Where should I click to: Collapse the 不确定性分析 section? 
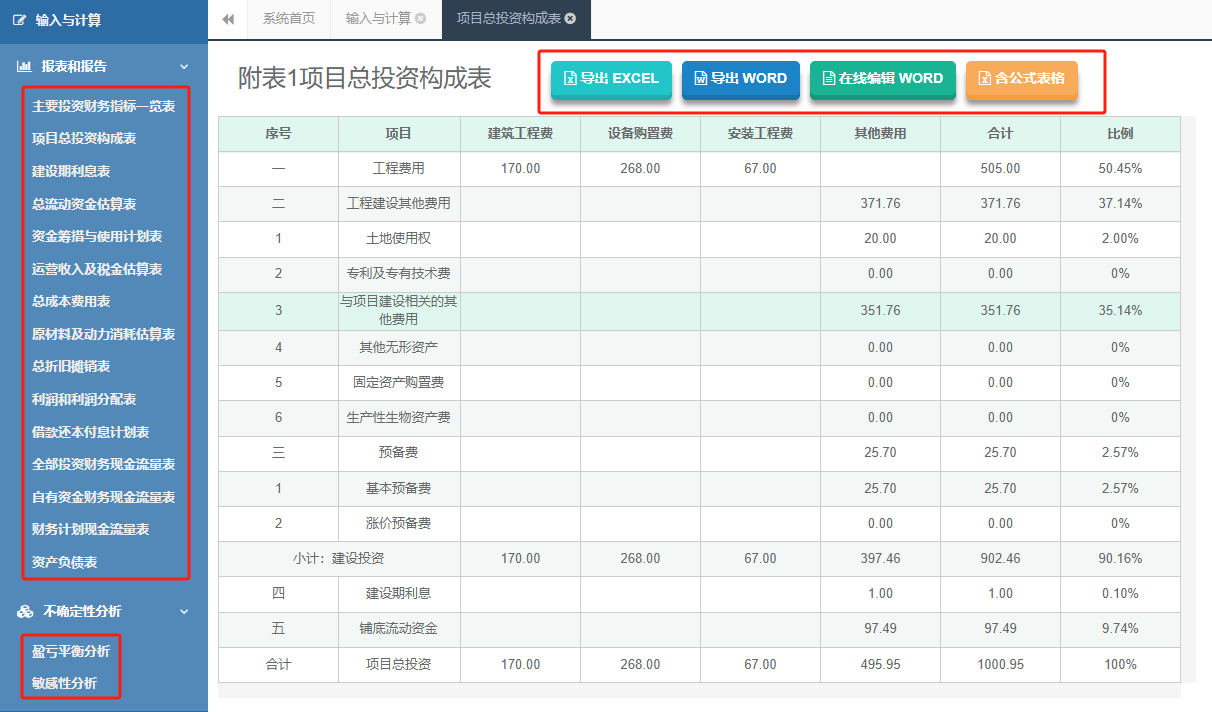(183, 611)
